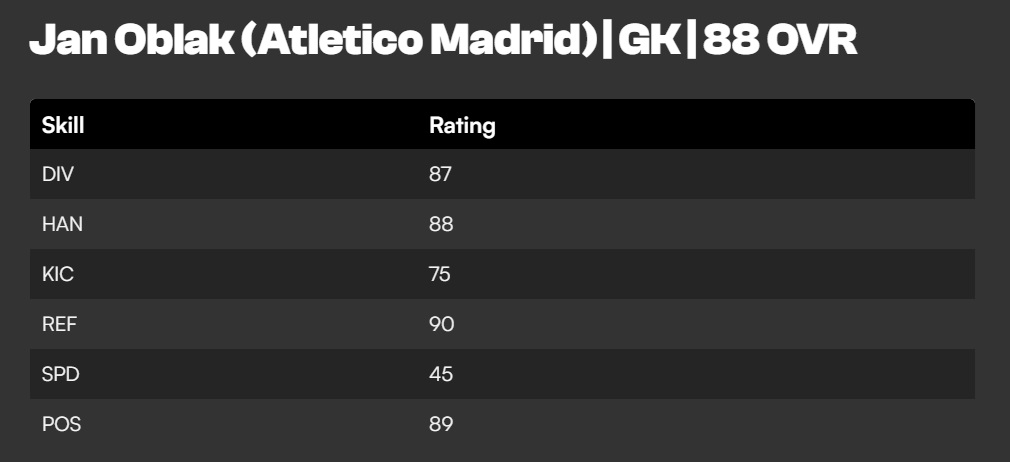
Task: Click the black table header bar
Action: 502,124
